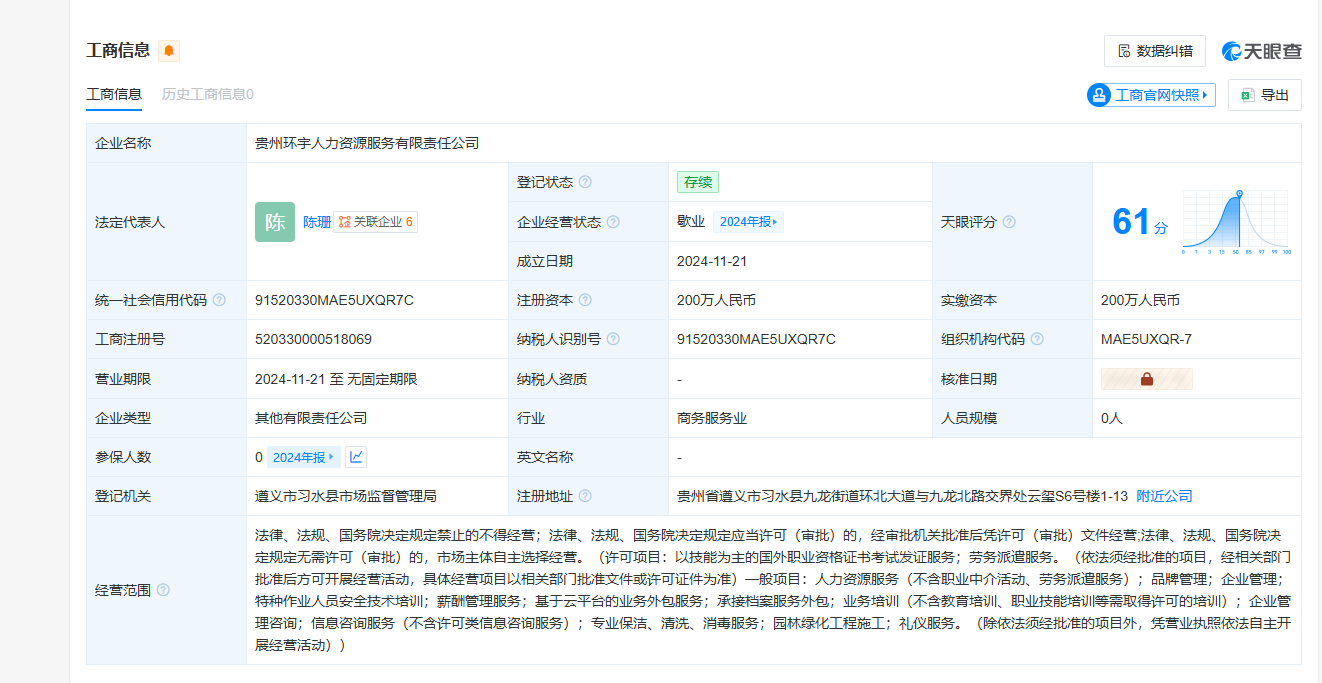Switch to the 历史工商信息 tab
The height and width of the screenshot is (683, 1322).
click(x=207, y=94)
